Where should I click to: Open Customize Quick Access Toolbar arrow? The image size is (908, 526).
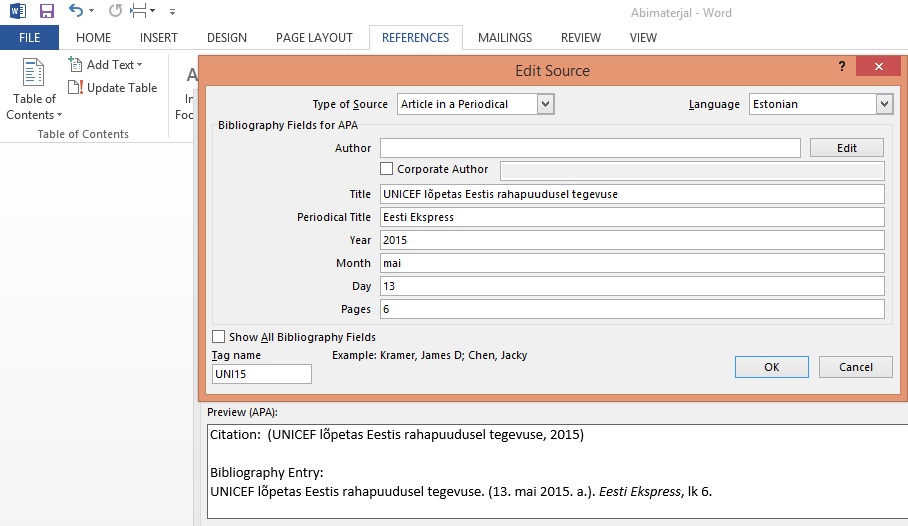point(172,11)
